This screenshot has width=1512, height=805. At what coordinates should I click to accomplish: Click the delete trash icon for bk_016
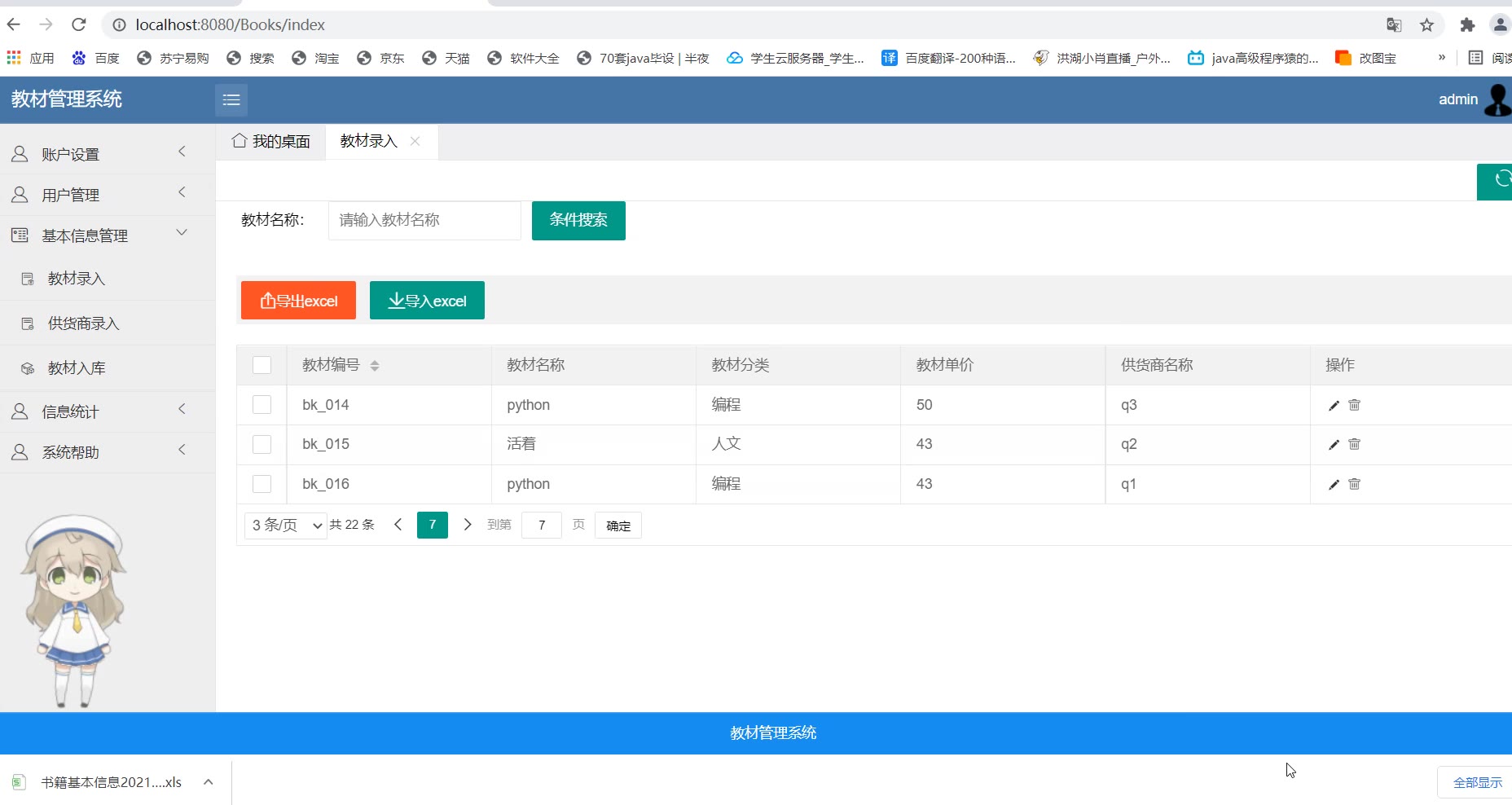pyautogui.click(x=1354, y=484)
